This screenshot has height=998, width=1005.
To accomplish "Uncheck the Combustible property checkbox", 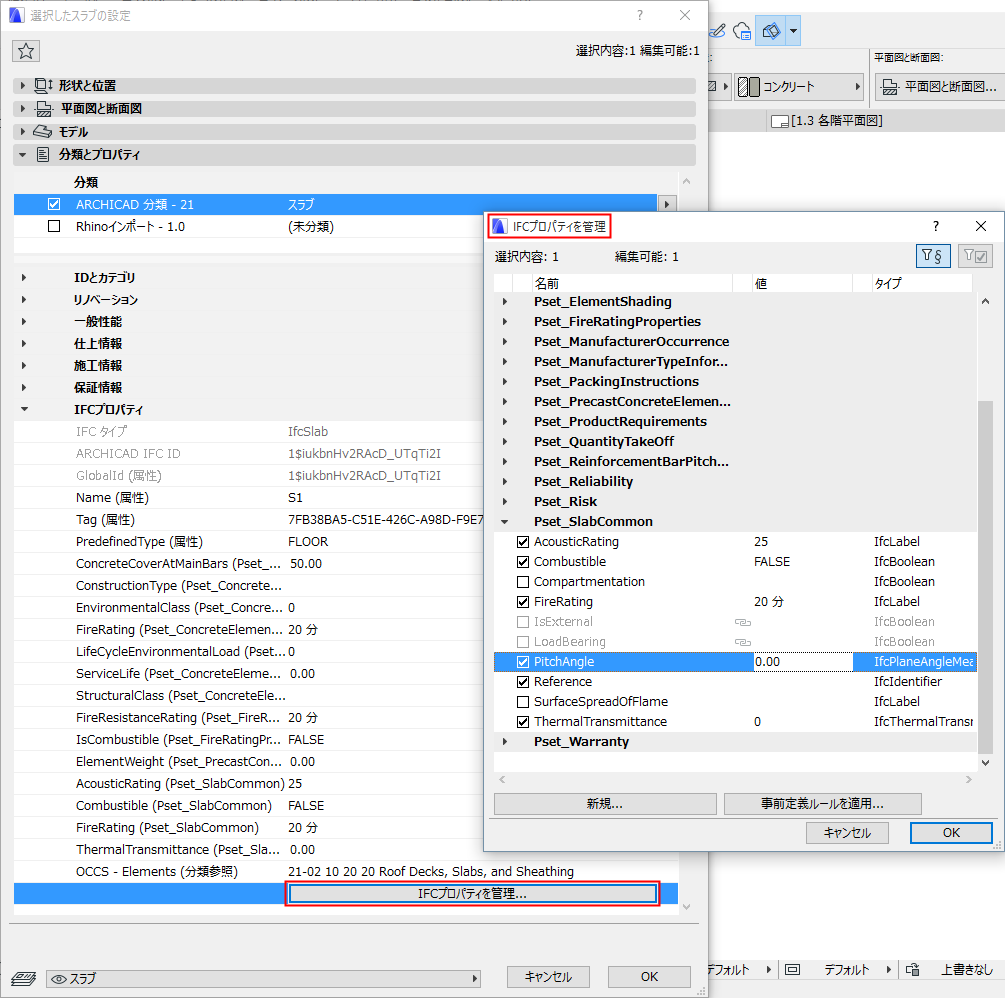I will pyautogui.click(x=524, y=561).
